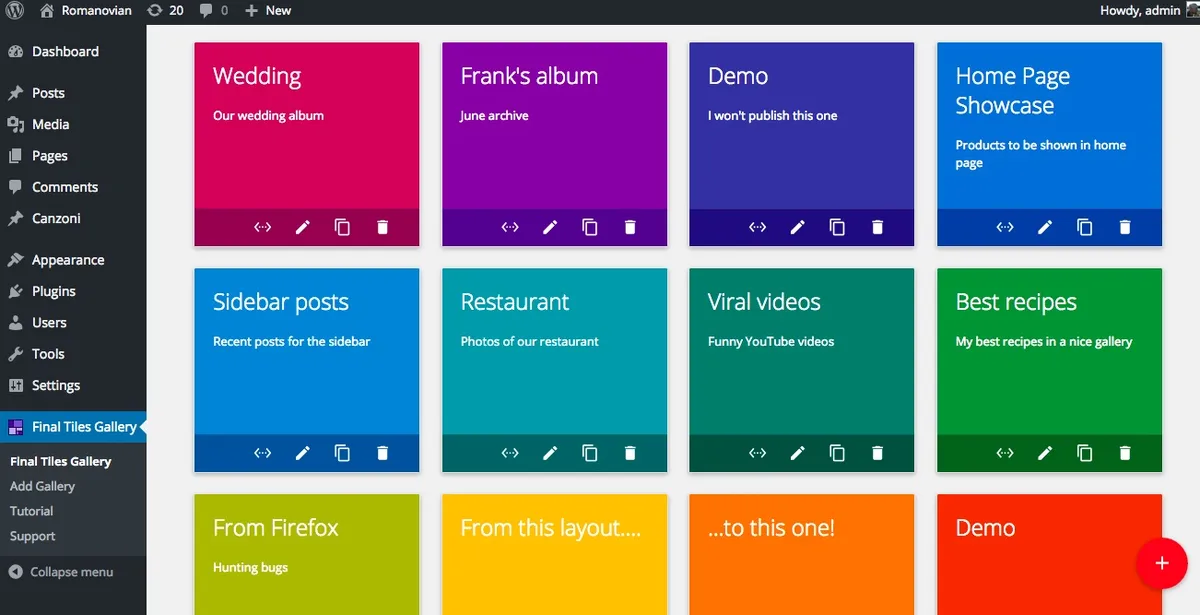Clone the Best recipes gallery

(x=1085, y=453)
